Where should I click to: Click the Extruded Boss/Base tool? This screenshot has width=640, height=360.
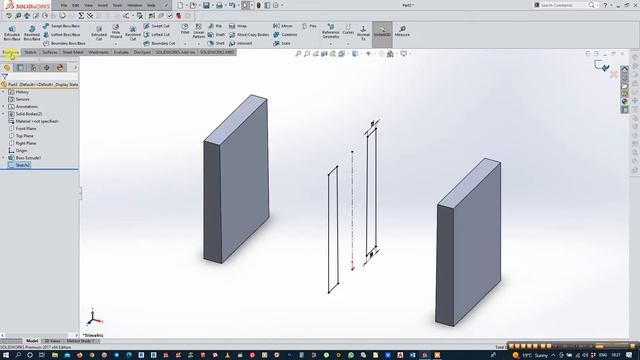(x=12, y=33)
